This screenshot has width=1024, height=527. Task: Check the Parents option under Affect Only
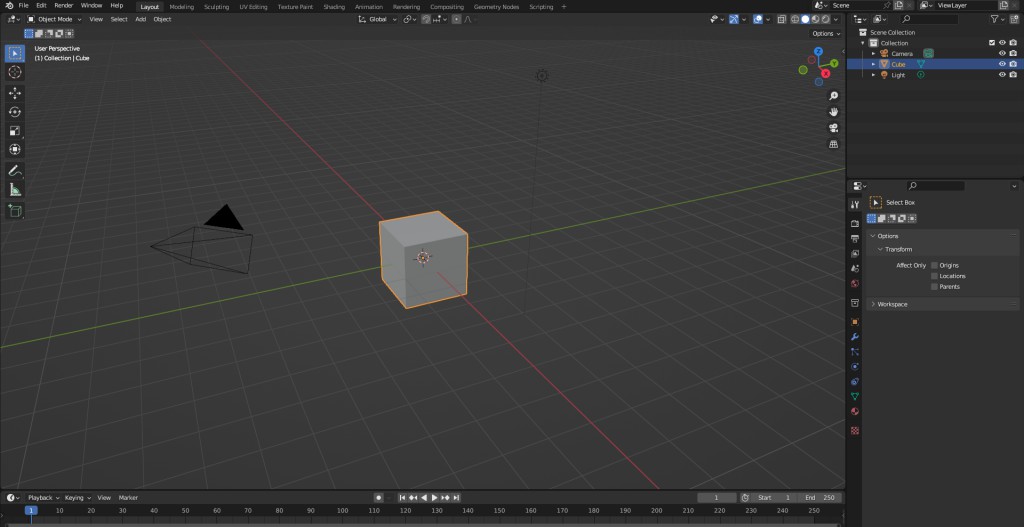tap(934, 287)
